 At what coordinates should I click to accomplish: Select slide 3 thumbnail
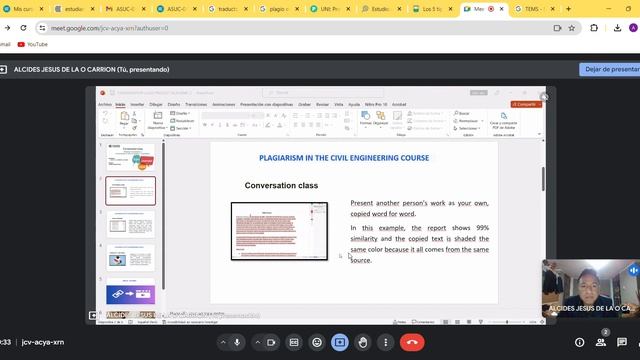click(131, 224)
